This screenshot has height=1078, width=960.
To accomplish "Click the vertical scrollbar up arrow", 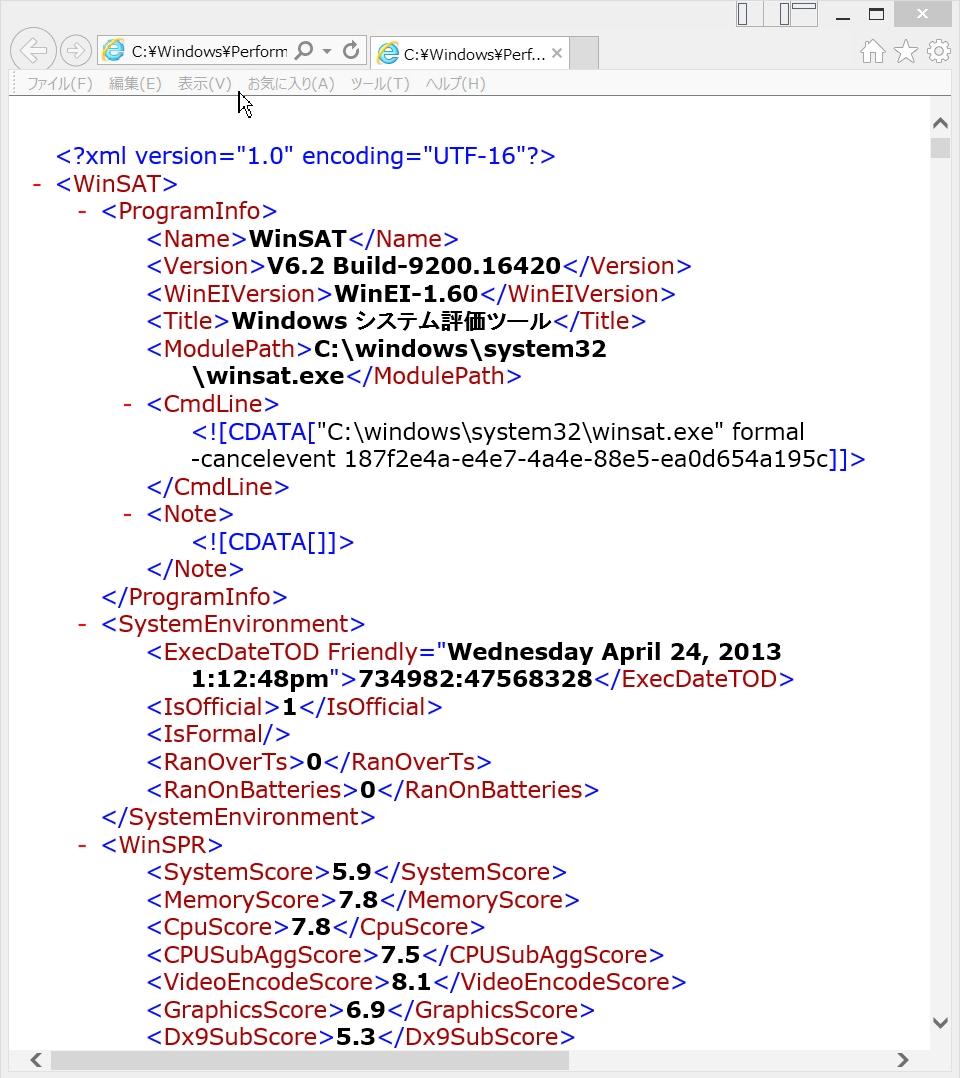I will coord(940,124).
